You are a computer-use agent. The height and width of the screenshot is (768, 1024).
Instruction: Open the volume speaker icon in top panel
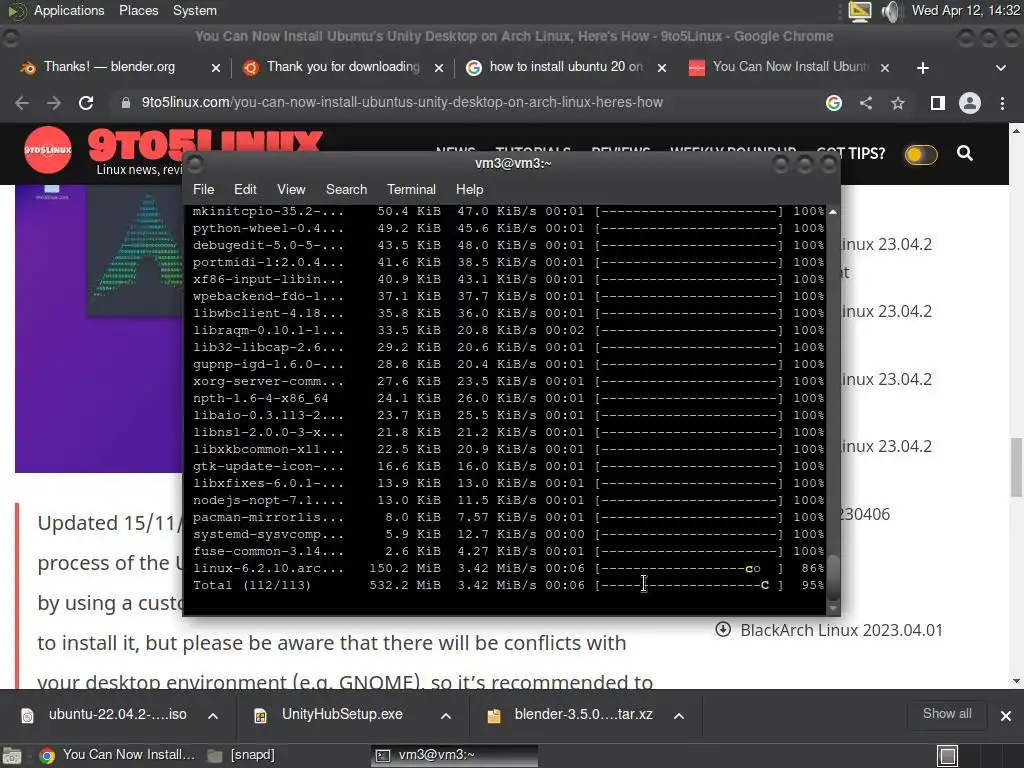(x=891, y=11)
